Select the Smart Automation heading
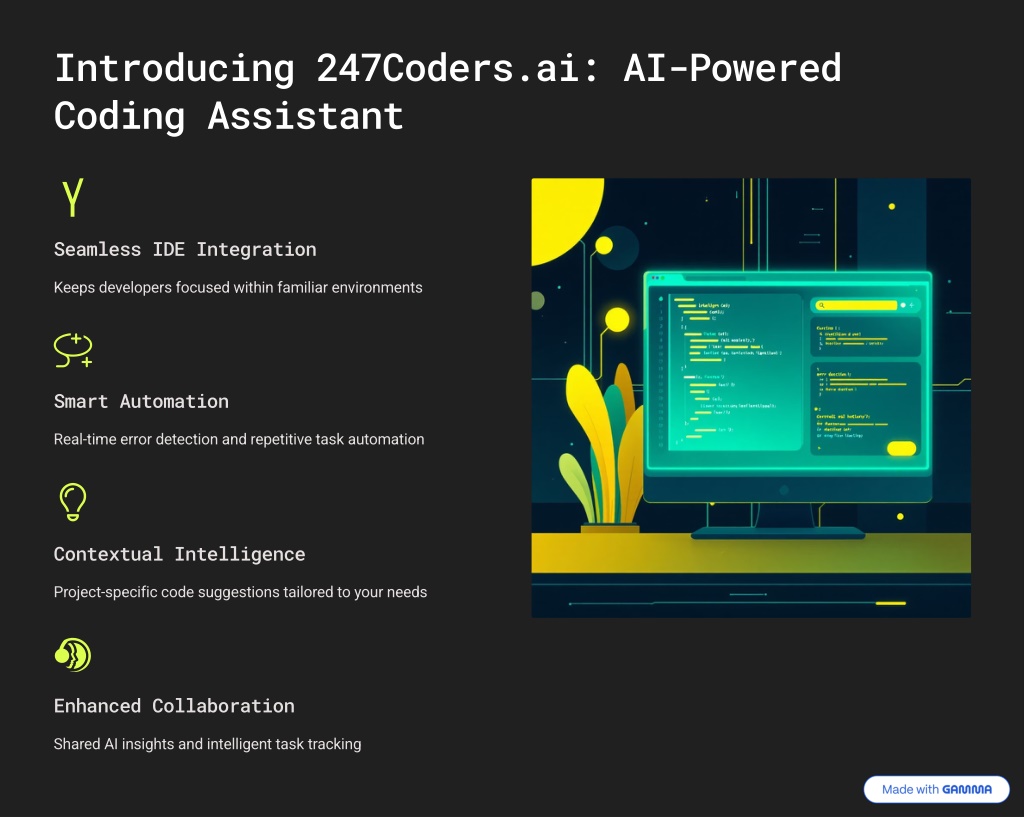Image resolution: width=1024 pixels, height=817 pixels. coord(141,401)
